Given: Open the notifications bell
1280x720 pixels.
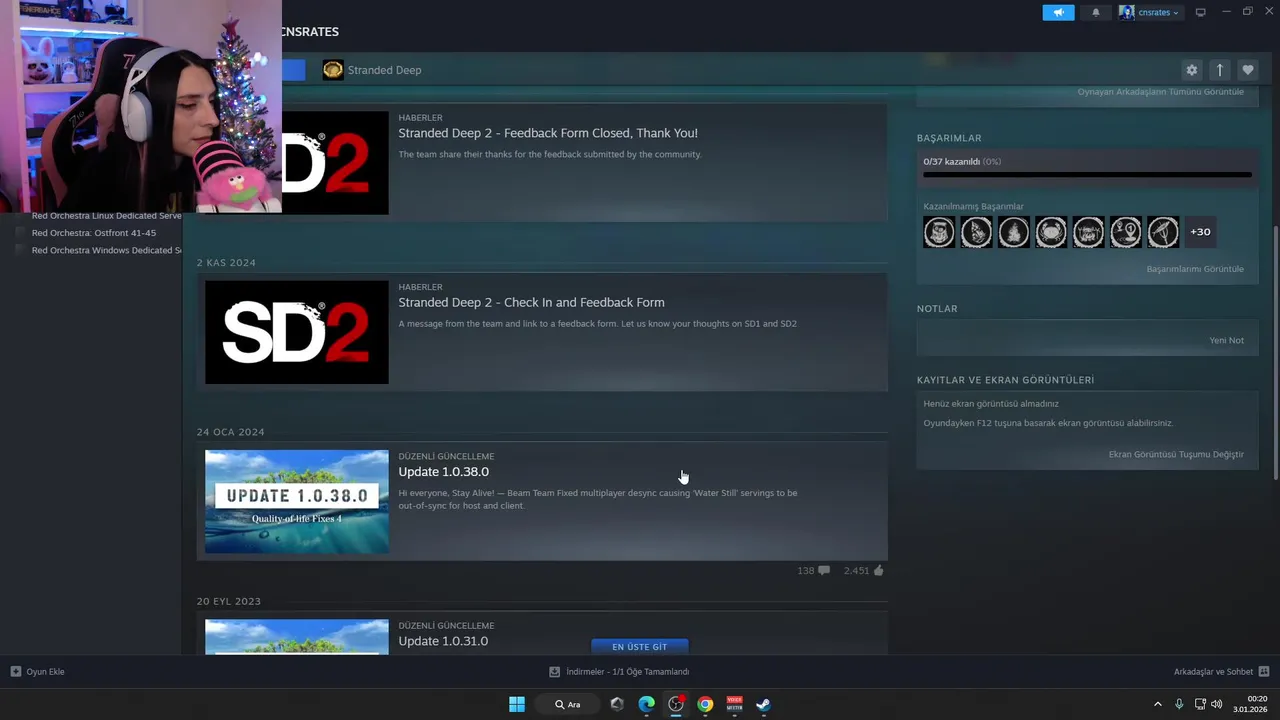Looking at the screenshot, I should tap(1096, 12).
